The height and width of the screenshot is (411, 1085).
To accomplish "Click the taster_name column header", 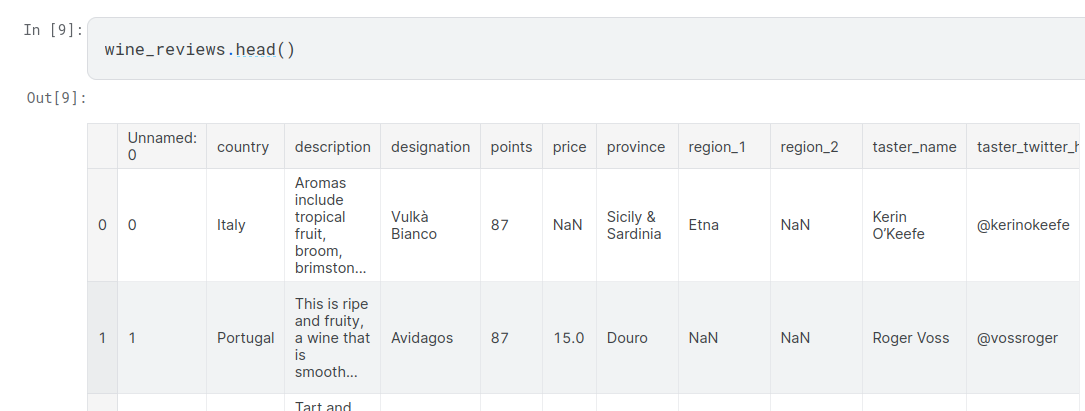I will click(914, 147).
